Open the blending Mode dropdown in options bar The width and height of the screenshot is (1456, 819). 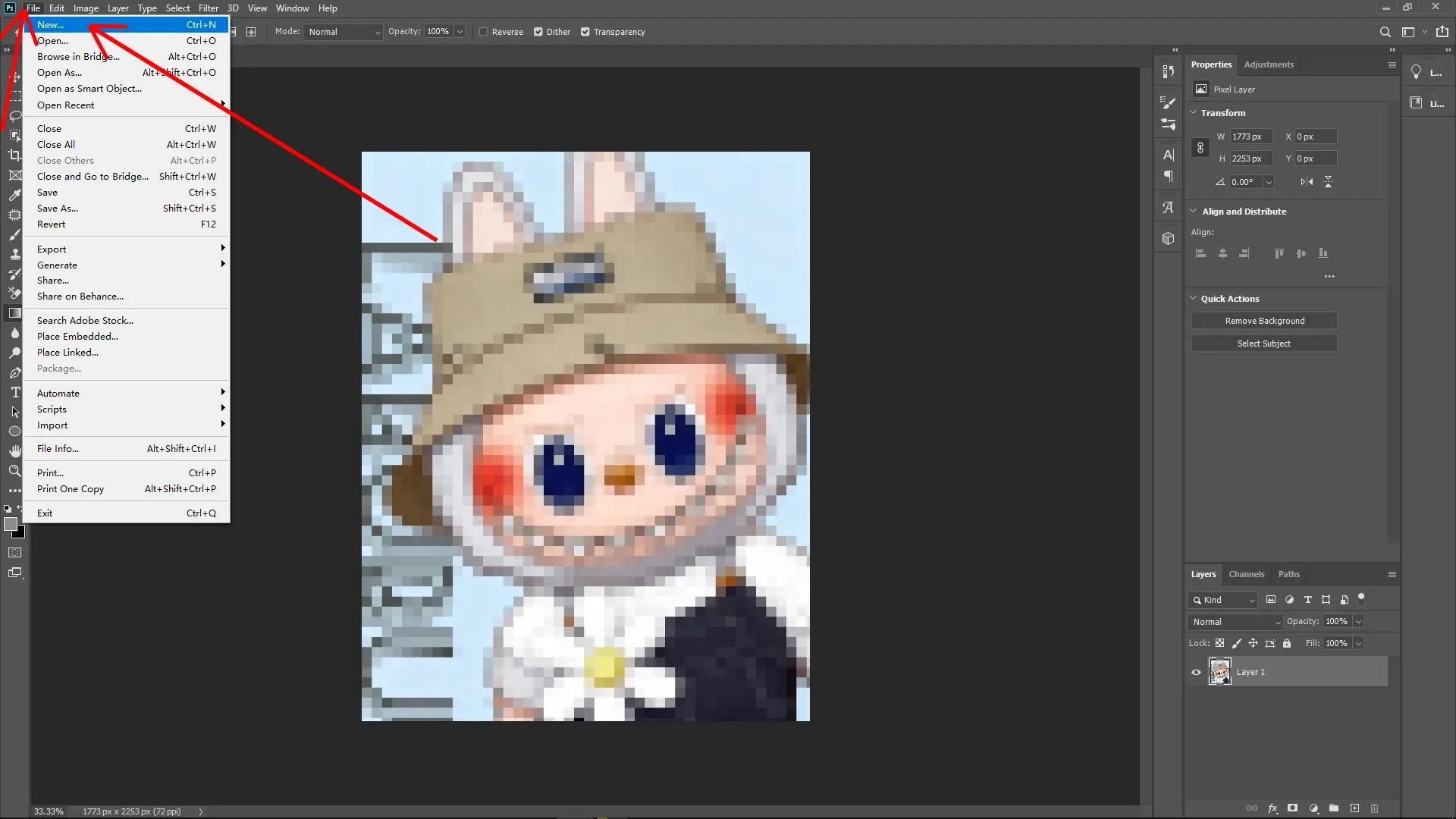343,32
